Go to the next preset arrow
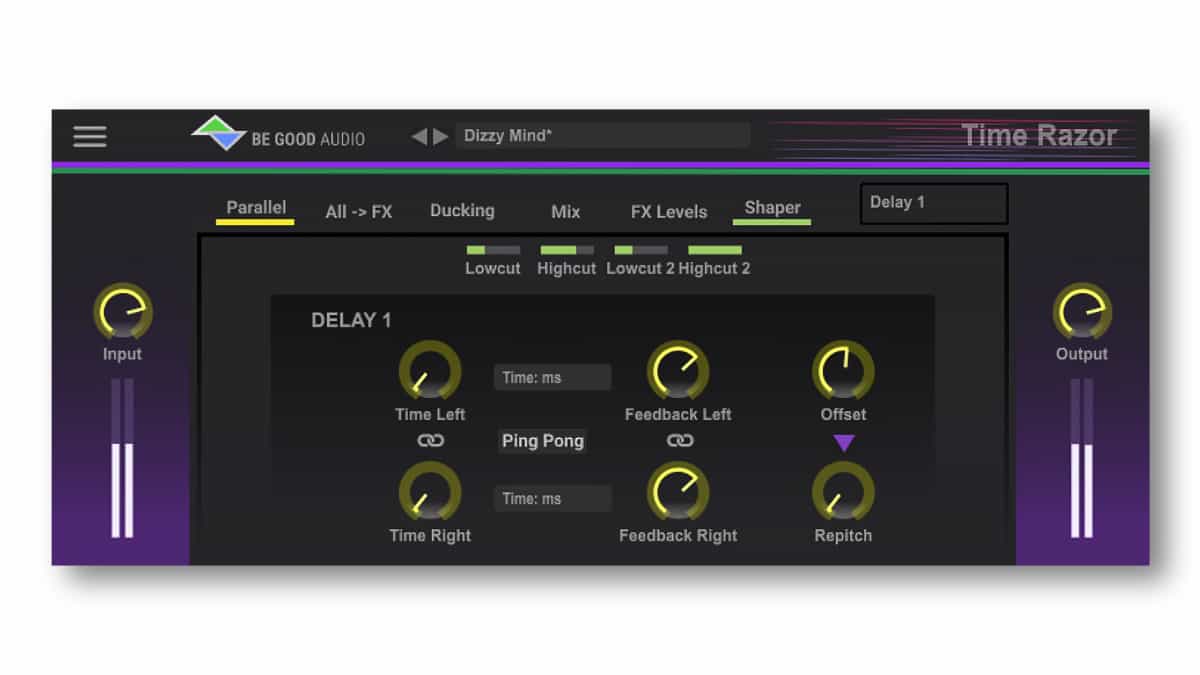 click(x=440, y=136)
